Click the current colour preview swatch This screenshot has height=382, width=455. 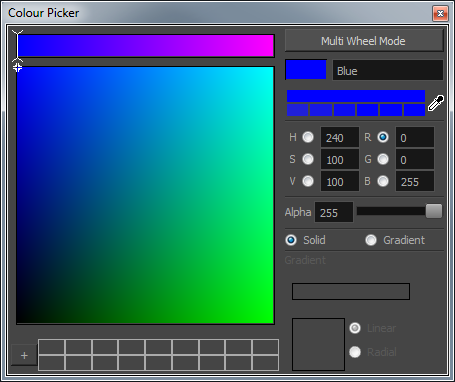[306, 70]
